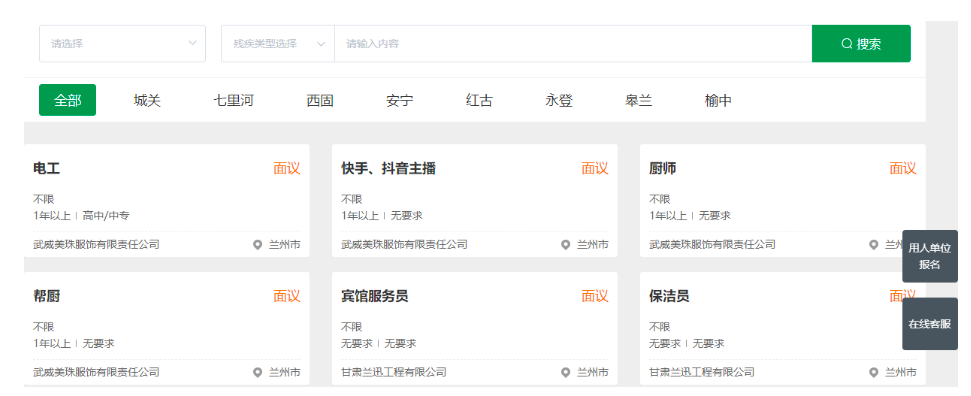Image resolution: width=971 pixels, height=396 pixels.
Task: Open the 帮厨 job listing title
Action: click(46, 296)
